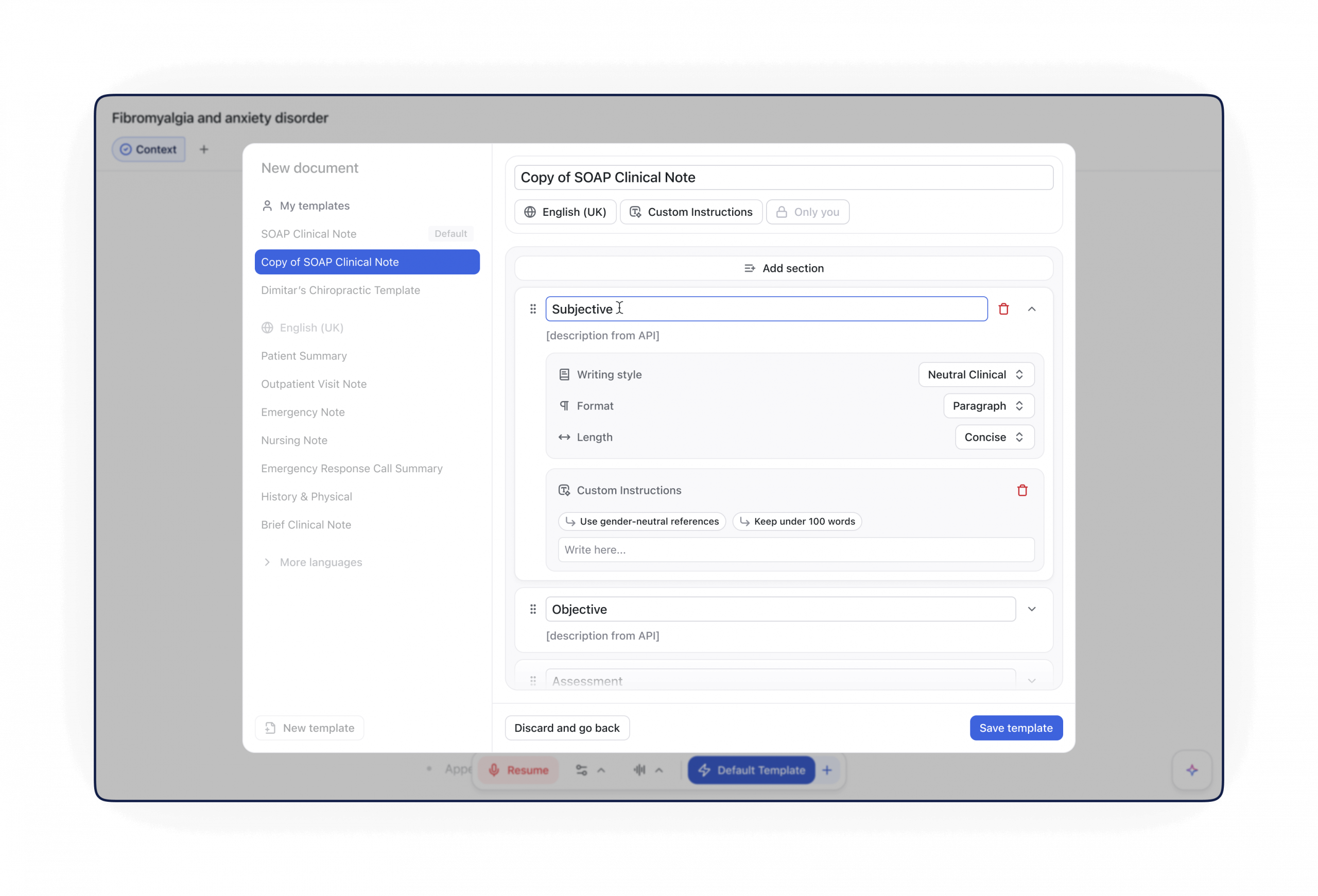Expand More languages list
The image size is (1318, 896).
click(320, 562)
